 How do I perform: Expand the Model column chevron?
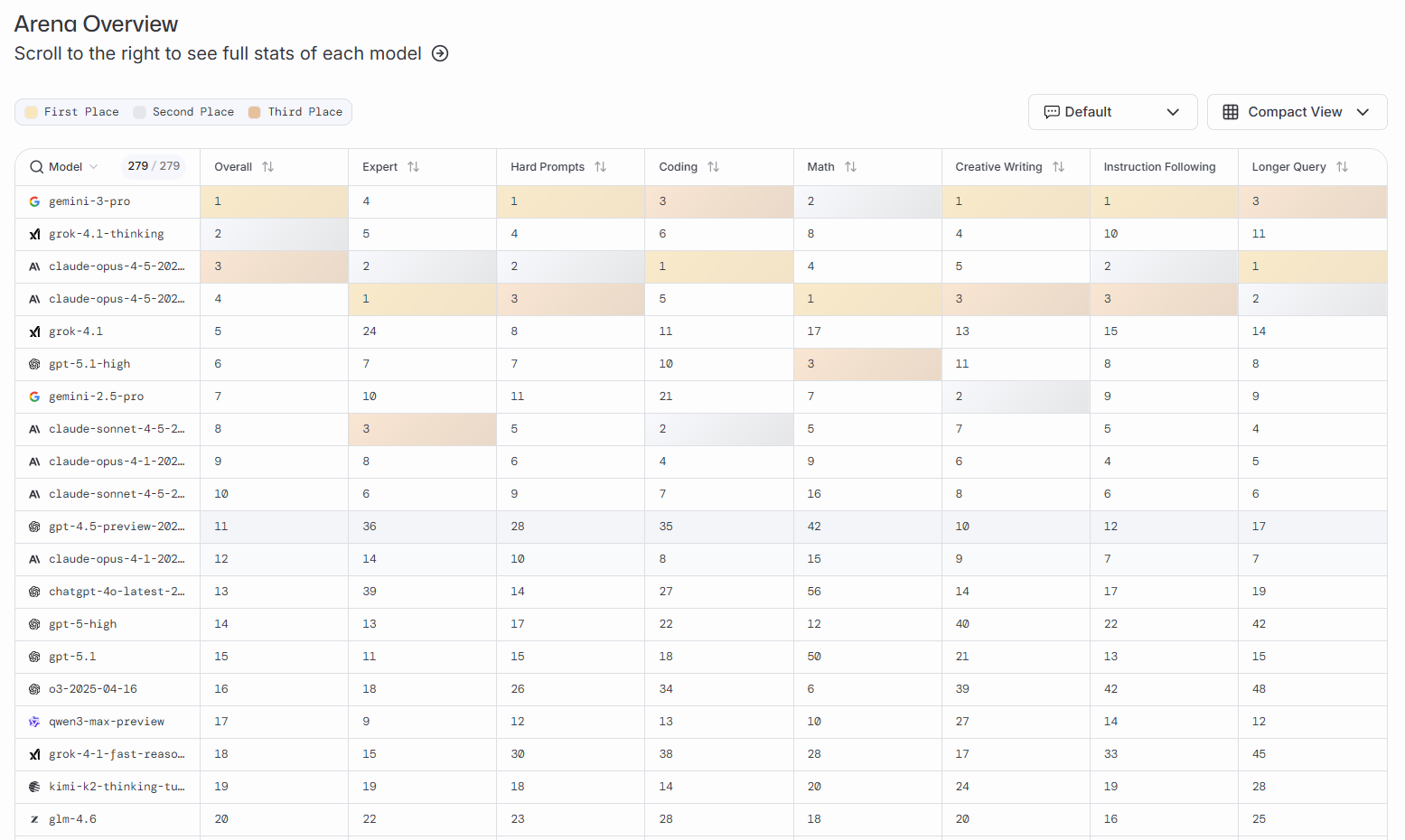94,167
